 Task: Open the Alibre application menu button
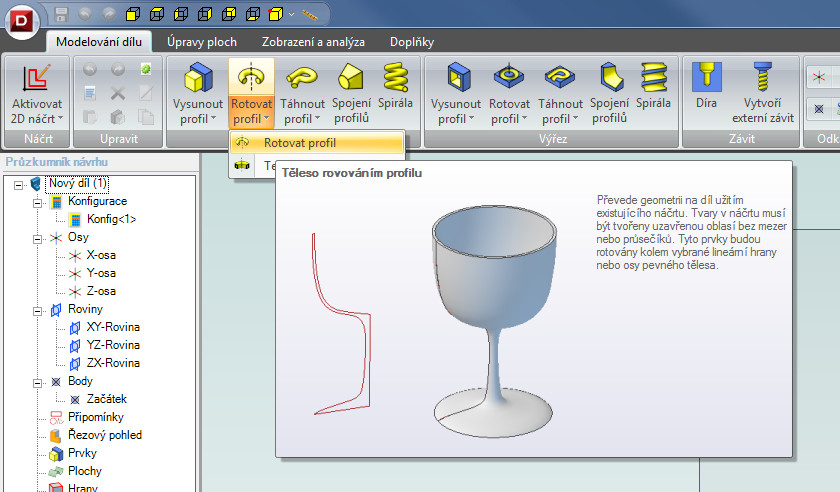pos(21,17)
